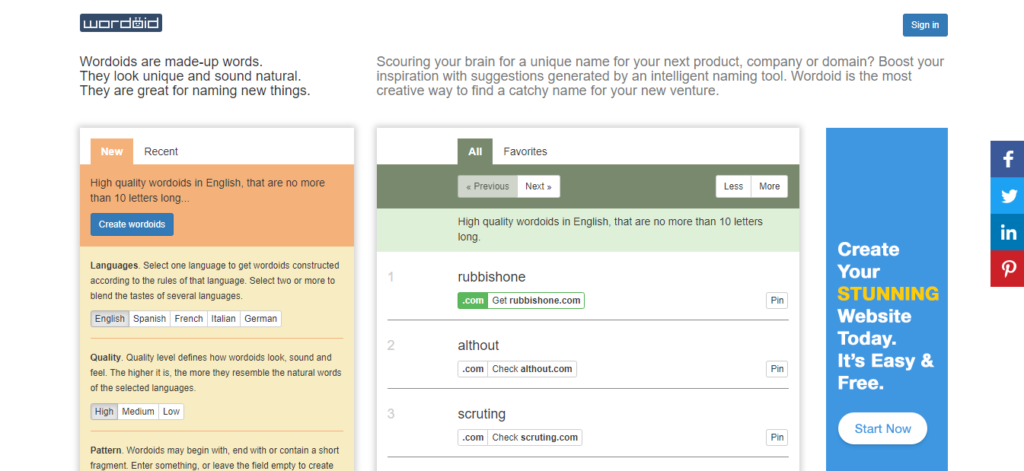Go to Next page of wordoids
The image size is (1024, 471).
[x=538, y=186]
